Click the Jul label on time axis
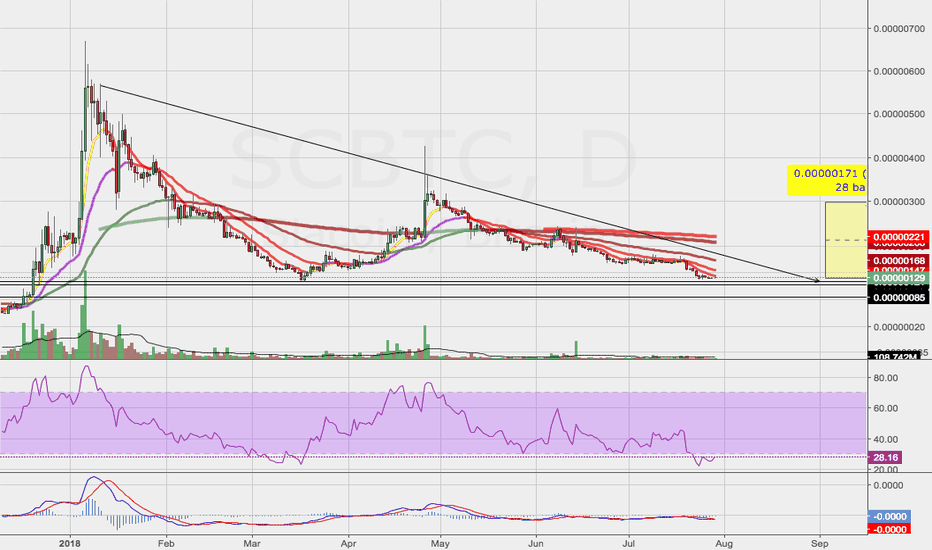 [629, 543]
